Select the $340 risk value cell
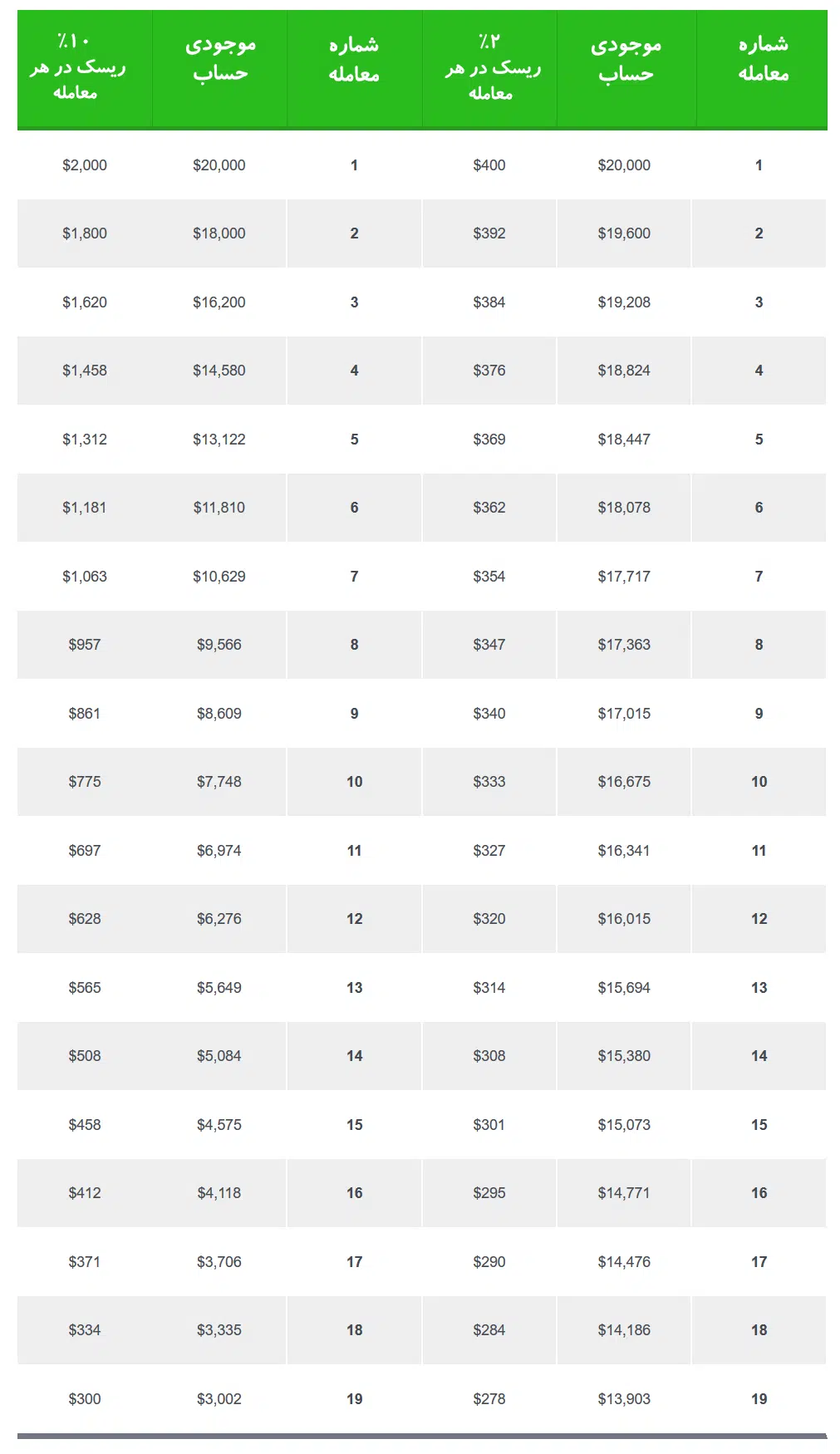 (489, 714)
